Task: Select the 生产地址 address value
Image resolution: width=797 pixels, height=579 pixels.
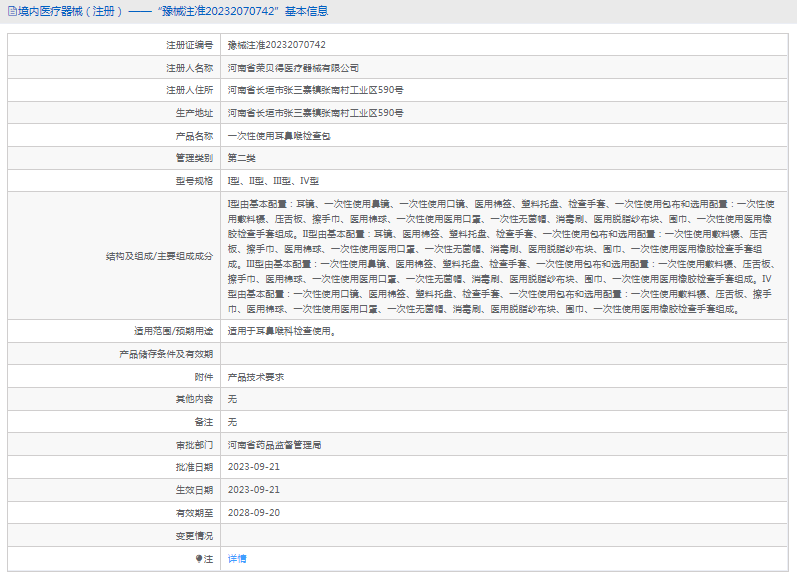Action: pos(315,113)
